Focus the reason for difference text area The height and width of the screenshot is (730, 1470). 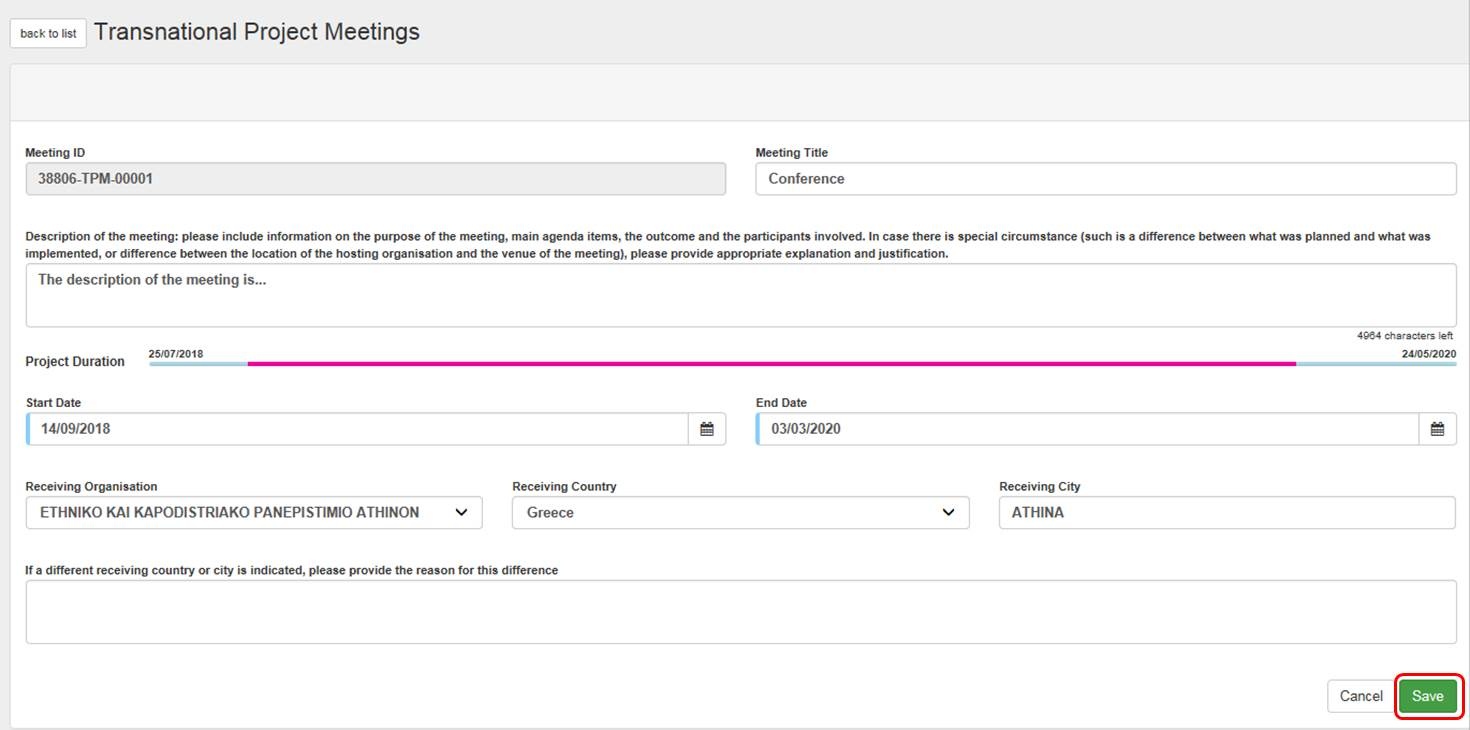click(740, 612)
